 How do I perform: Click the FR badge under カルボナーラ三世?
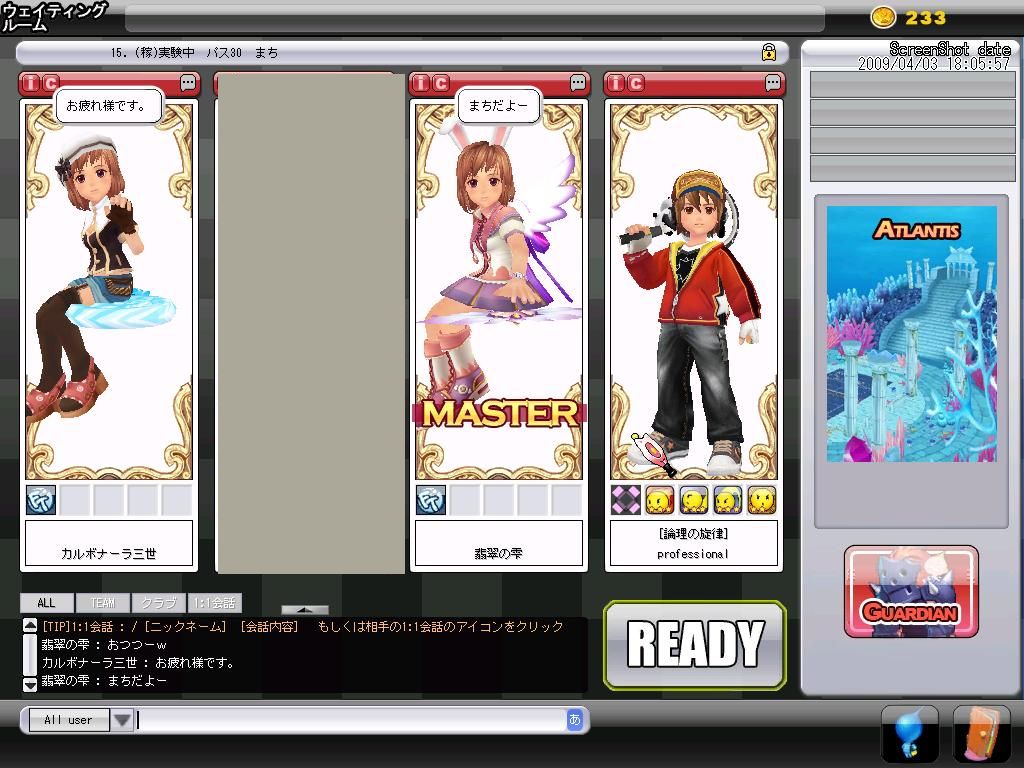41,500
